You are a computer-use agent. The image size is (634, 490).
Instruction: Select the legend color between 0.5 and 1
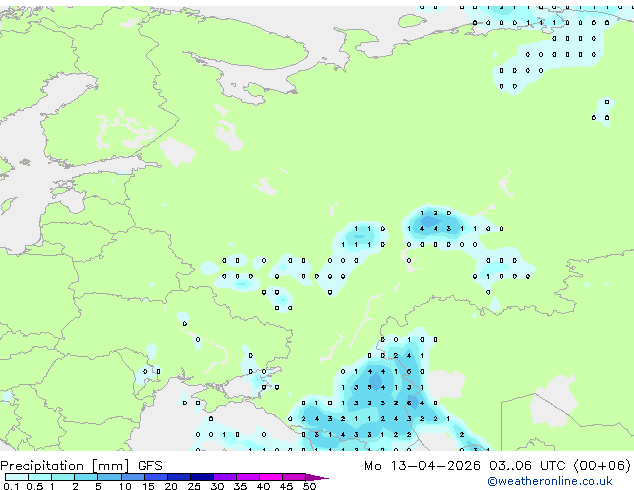40,477
